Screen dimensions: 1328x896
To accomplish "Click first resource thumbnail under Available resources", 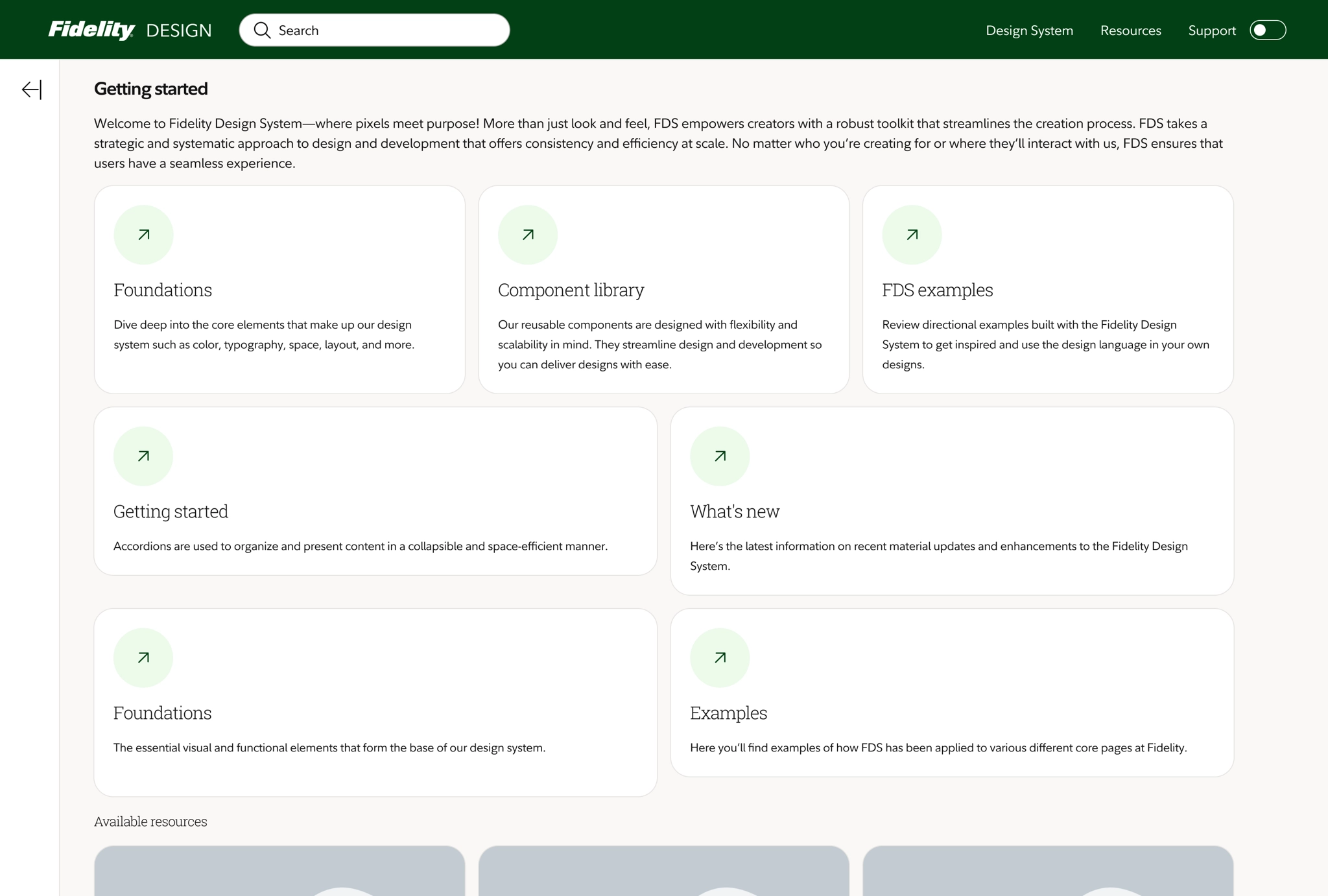I will 279,871.
